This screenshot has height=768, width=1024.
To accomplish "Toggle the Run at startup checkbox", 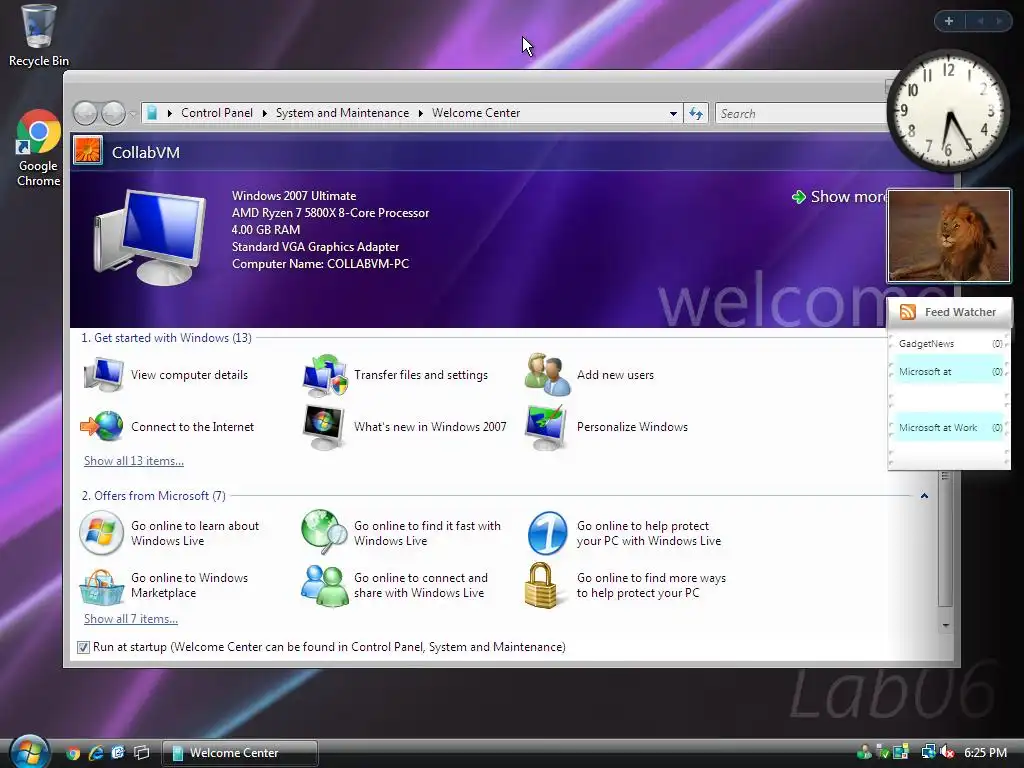I will pos(83,647).
